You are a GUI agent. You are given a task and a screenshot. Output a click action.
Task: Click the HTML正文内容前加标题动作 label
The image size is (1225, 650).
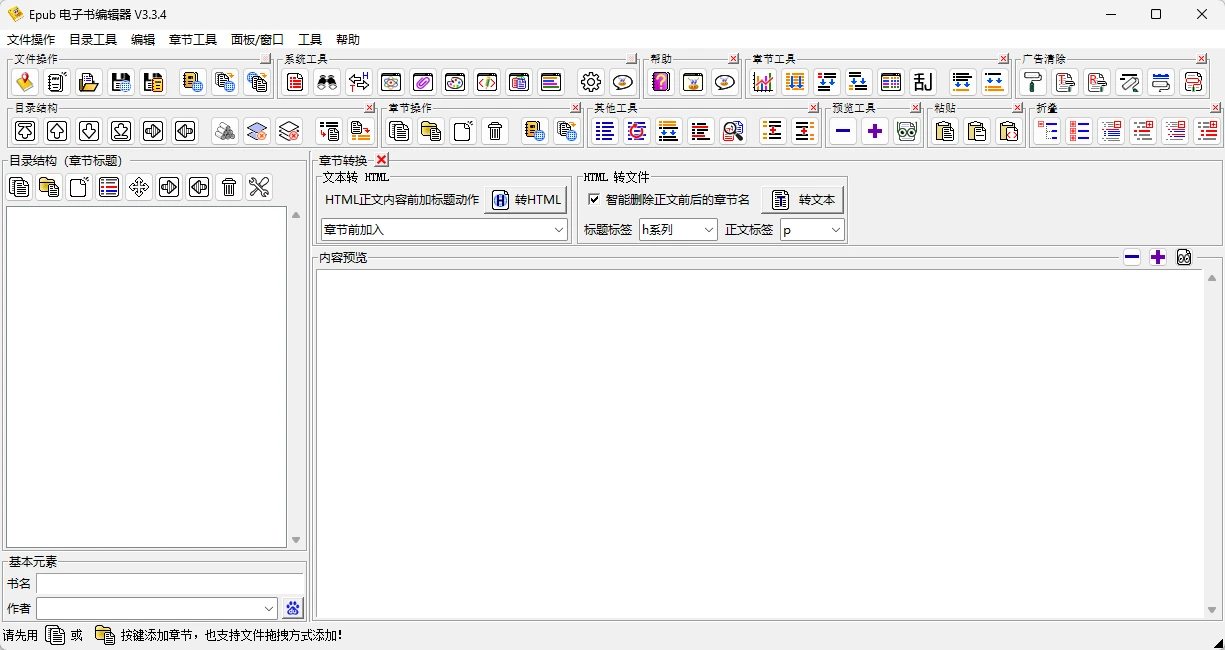(402, 200)
